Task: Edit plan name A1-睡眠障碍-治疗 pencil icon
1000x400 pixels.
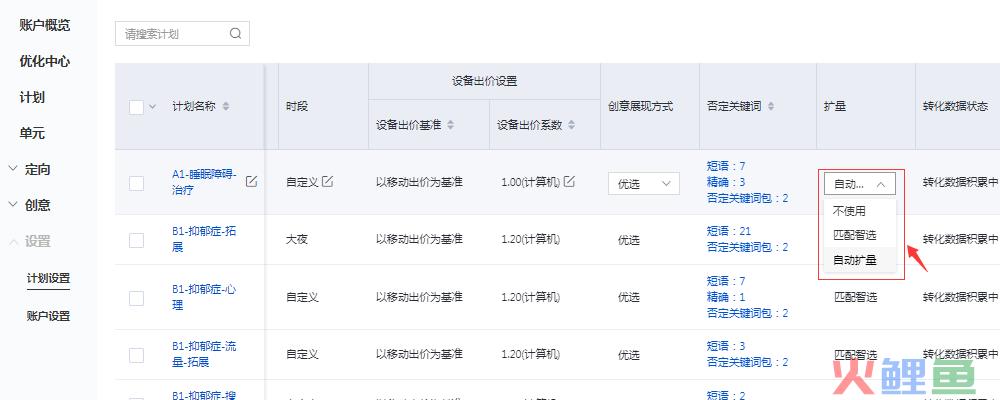Action: (x=252, y=181)
